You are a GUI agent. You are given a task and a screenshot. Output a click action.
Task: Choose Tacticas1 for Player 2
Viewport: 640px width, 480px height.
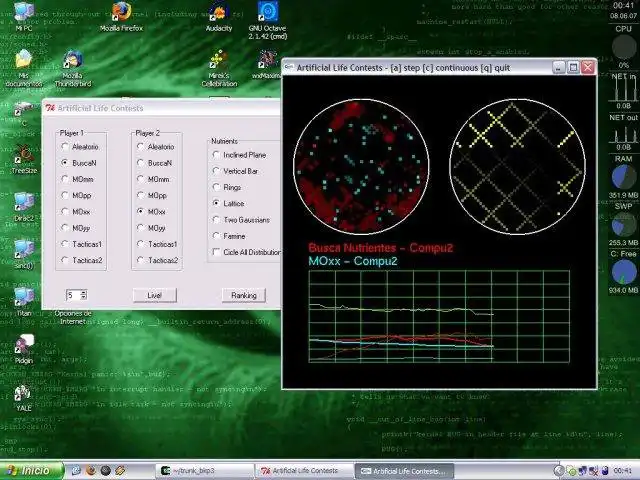(141, 244)
